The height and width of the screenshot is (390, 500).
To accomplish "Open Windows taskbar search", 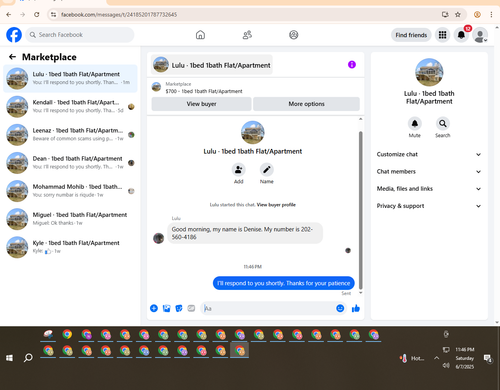I will point(28,358).
